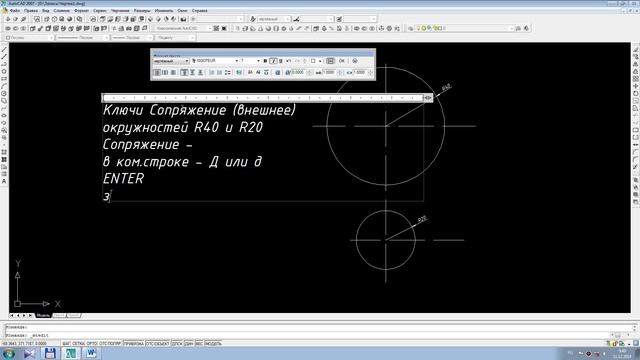Image resolution: width=640 pixels, height=360 pixels.
Task: Select the Rectangle tool in Draw toolbar
Action: tap(4, 79)
